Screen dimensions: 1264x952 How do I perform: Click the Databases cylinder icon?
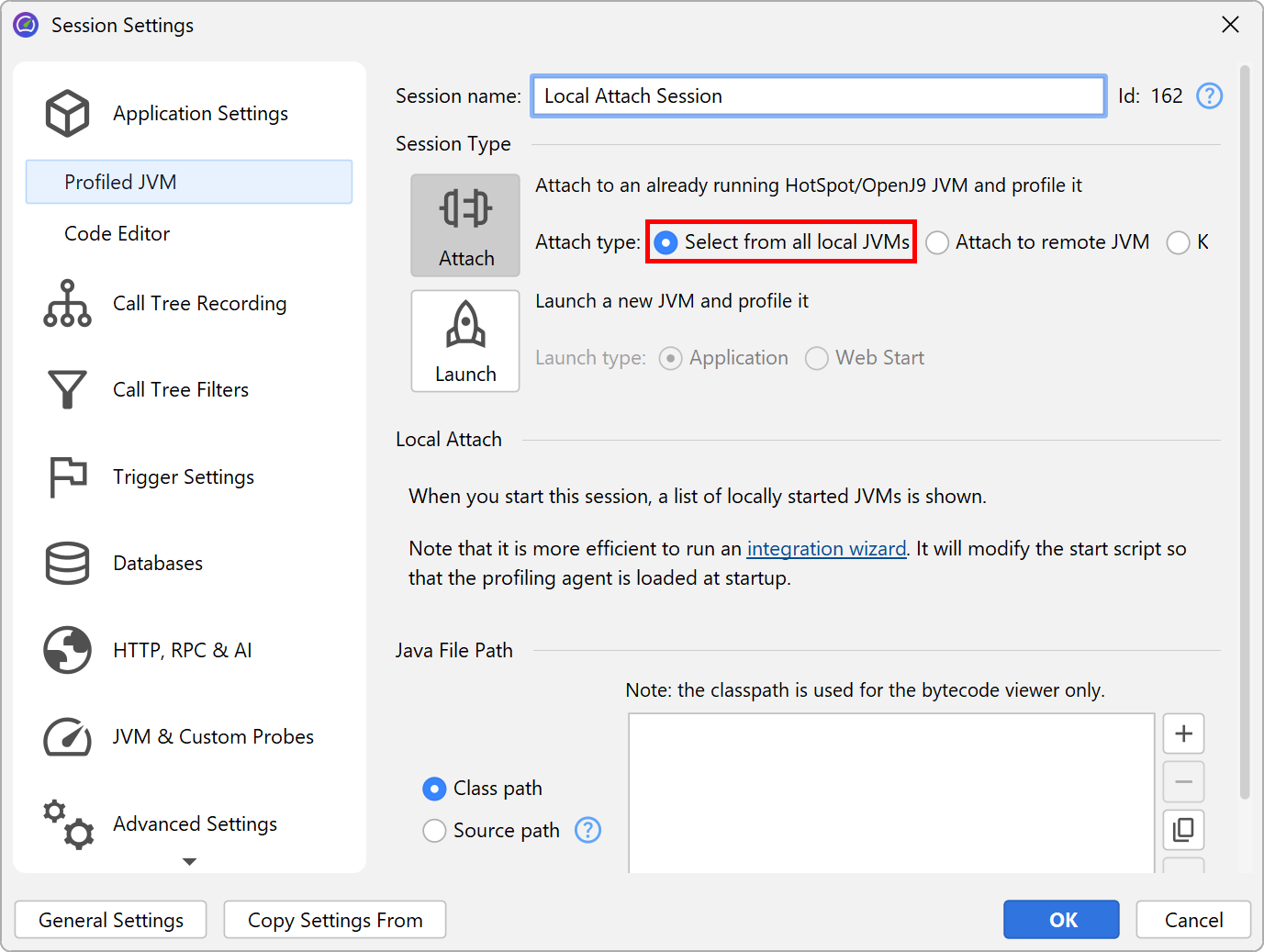pos(67,563)
